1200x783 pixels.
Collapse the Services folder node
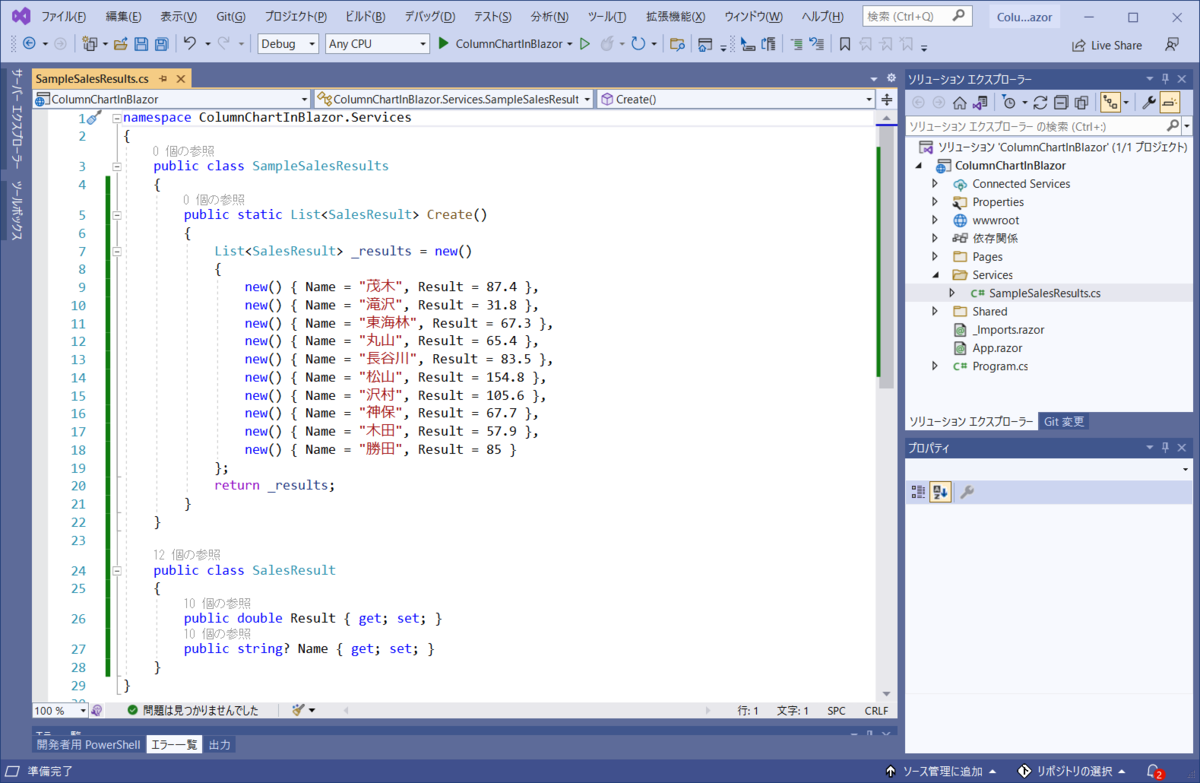pos(935,275)
